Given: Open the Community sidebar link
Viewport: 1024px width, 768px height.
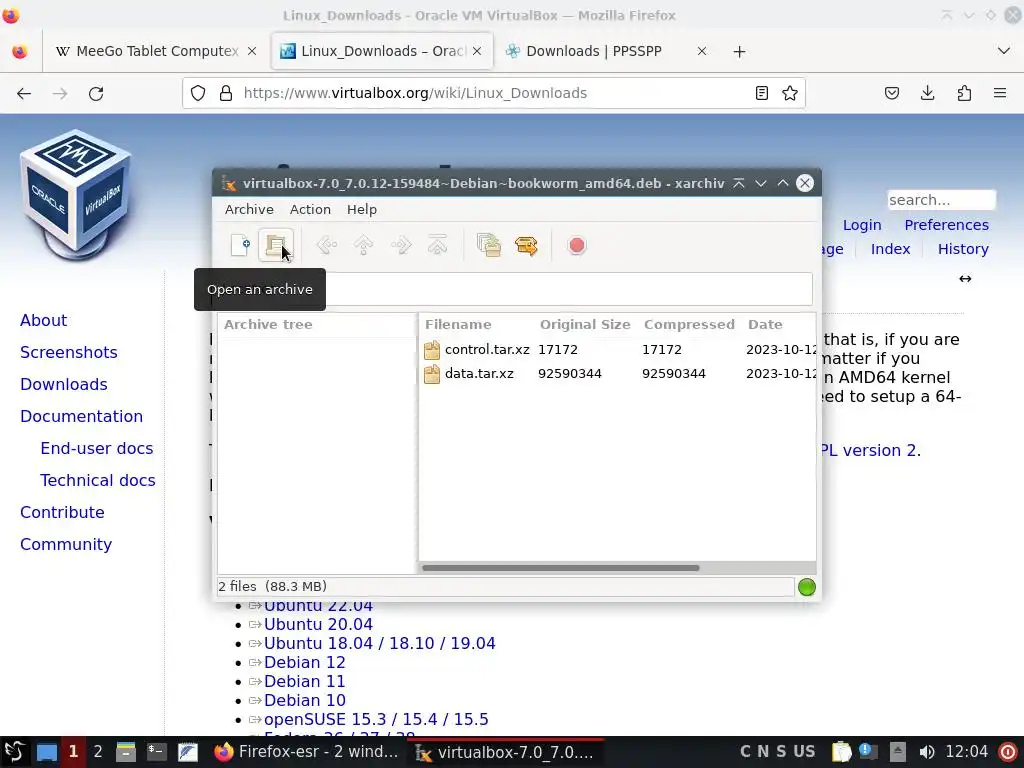Looking at the screenshot, I should click(x=66, y=545).
